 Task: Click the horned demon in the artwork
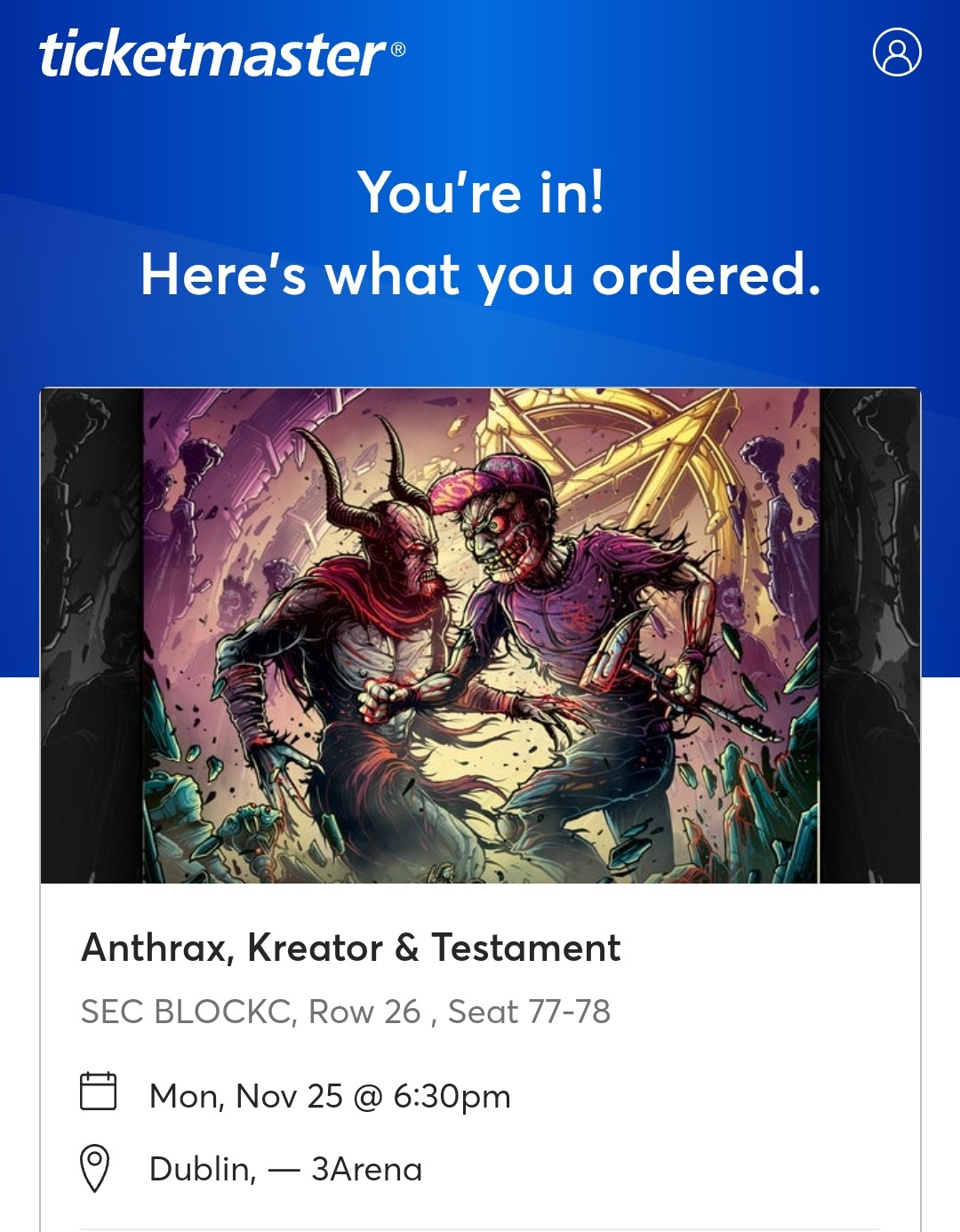point(356,640)
